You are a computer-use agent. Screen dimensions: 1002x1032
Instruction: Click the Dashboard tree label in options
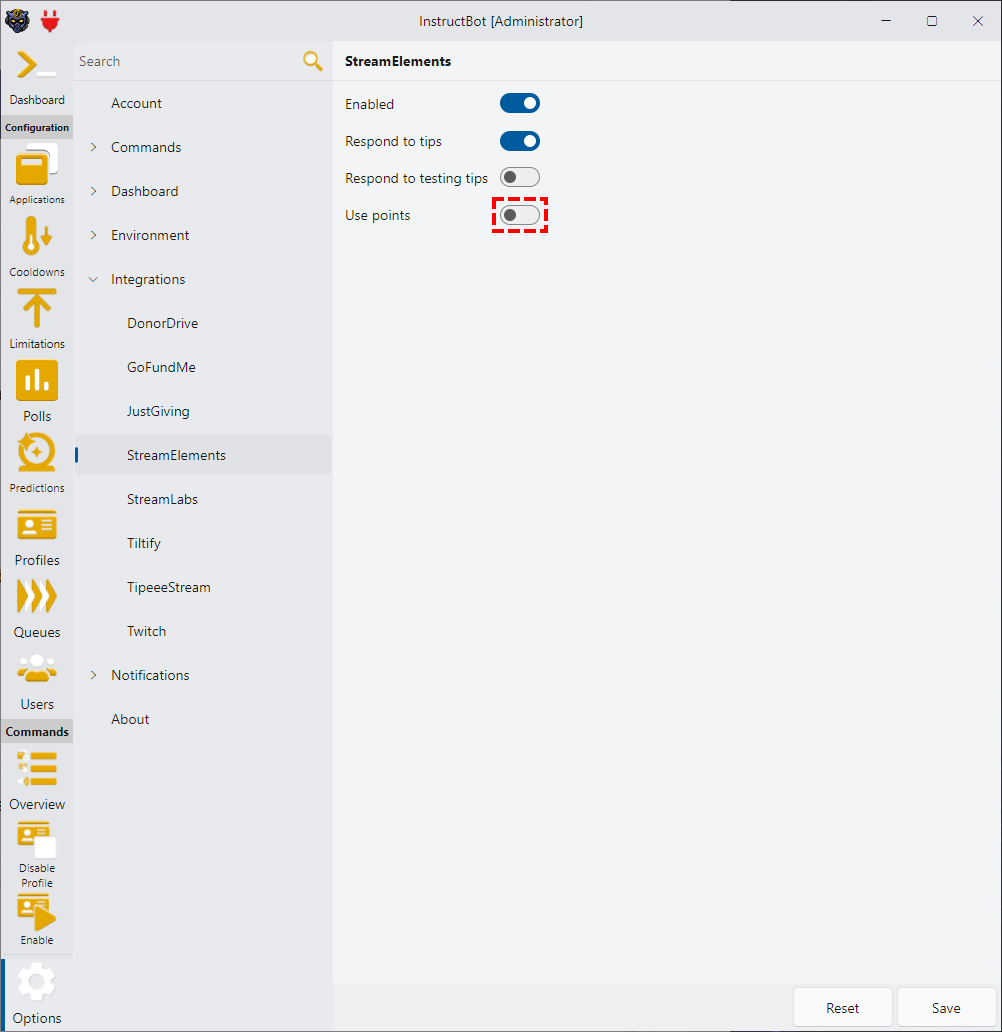(x=145, y=192)
